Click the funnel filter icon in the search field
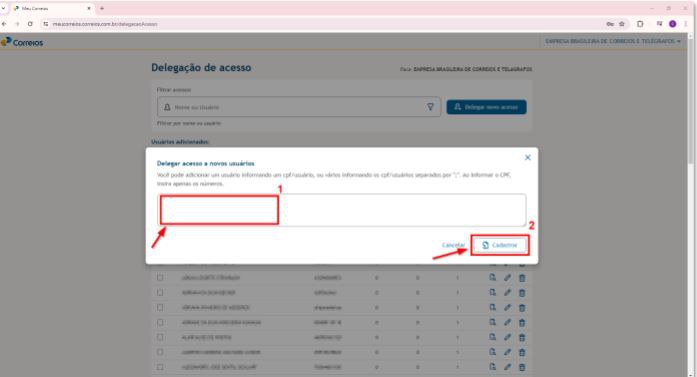The image size is (697, 377). pyautogui.click(x=430, y=107)
